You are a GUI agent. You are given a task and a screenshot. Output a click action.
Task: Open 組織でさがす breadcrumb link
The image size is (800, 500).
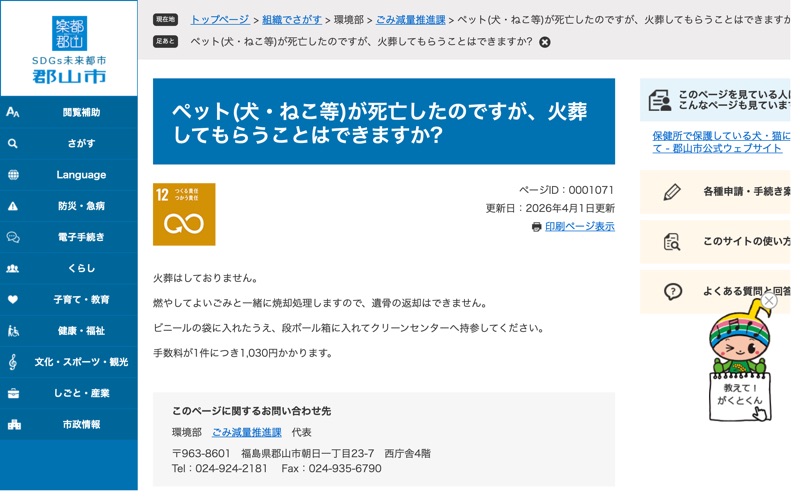(292, 20)
